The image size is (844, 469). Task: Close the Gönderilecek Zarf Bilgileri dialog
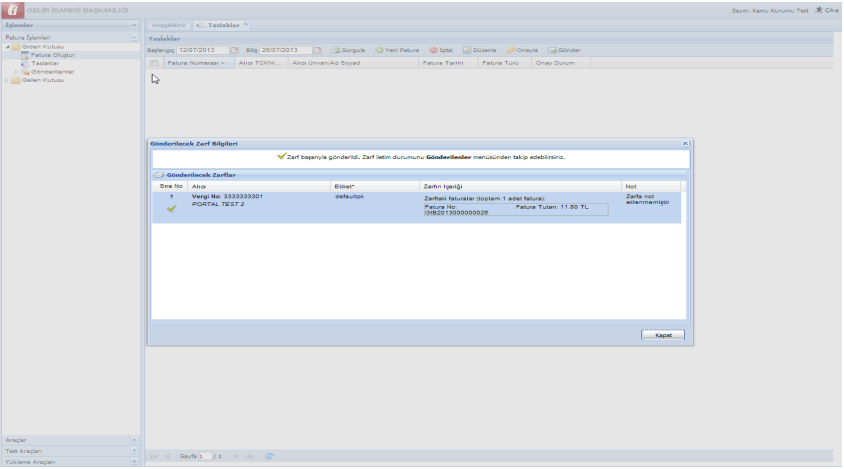[x=685, y=144]
